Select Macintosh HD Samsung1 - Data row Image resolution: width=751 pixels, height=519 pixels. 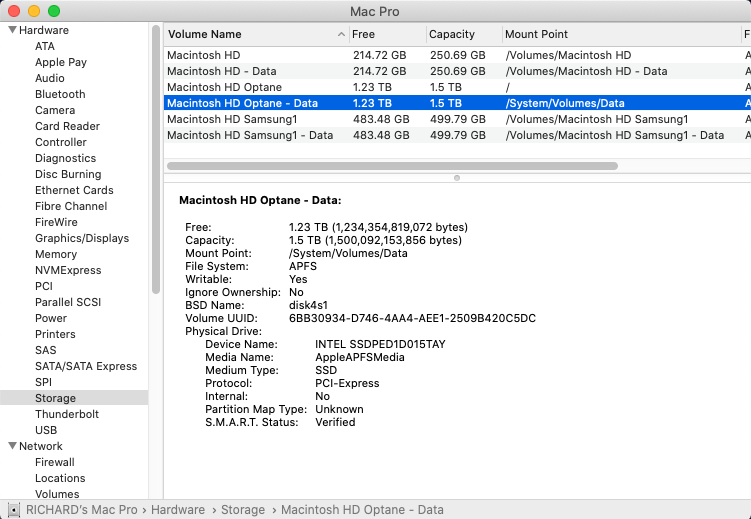457,135
